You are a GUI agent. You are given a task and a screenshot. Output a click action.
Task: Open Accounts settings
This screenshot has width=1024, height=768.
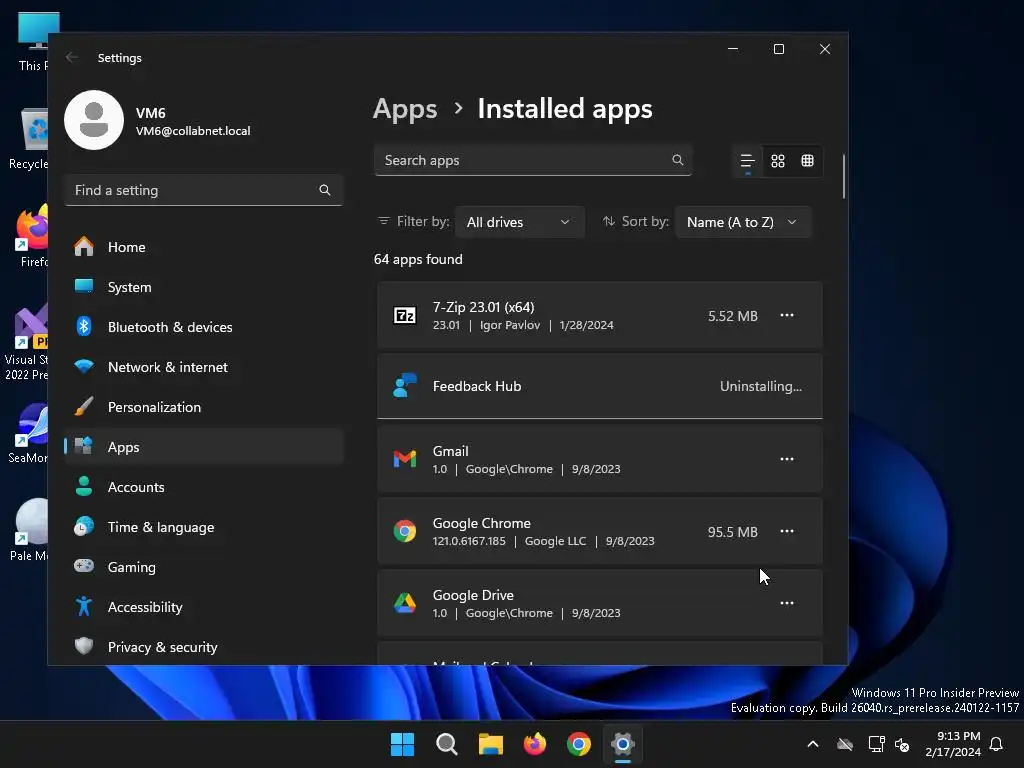click(204, 487)
